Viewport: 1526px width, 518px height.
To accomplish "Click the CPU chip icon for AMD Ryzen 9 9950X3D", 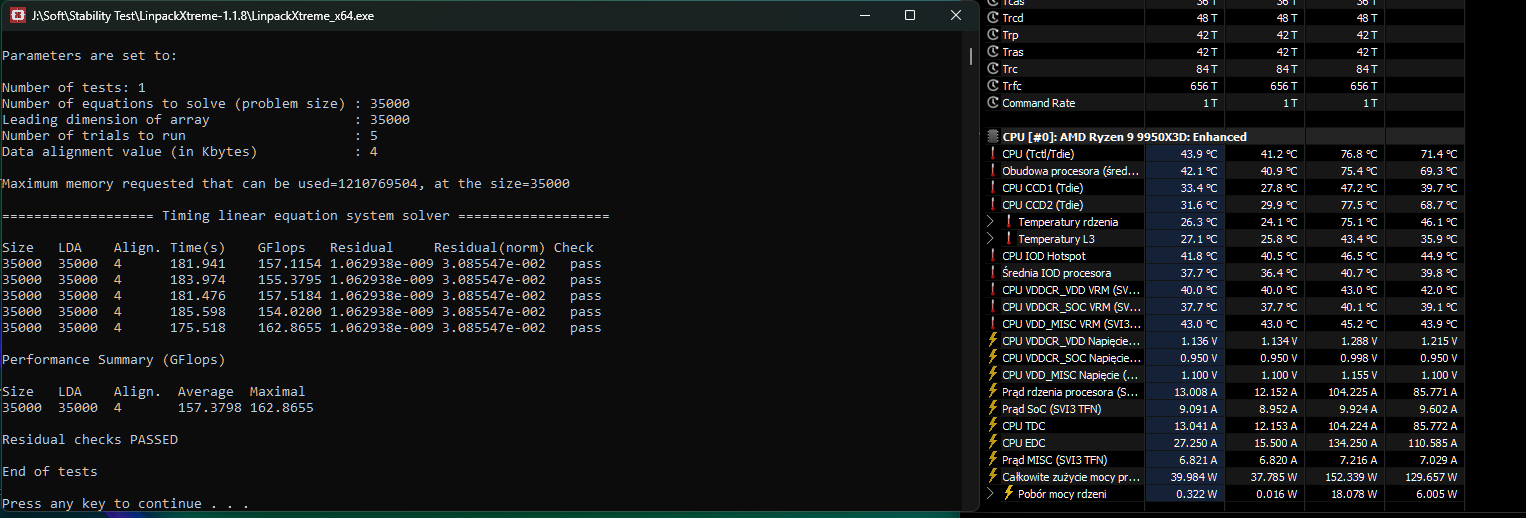I will click(x=992, y=137).
